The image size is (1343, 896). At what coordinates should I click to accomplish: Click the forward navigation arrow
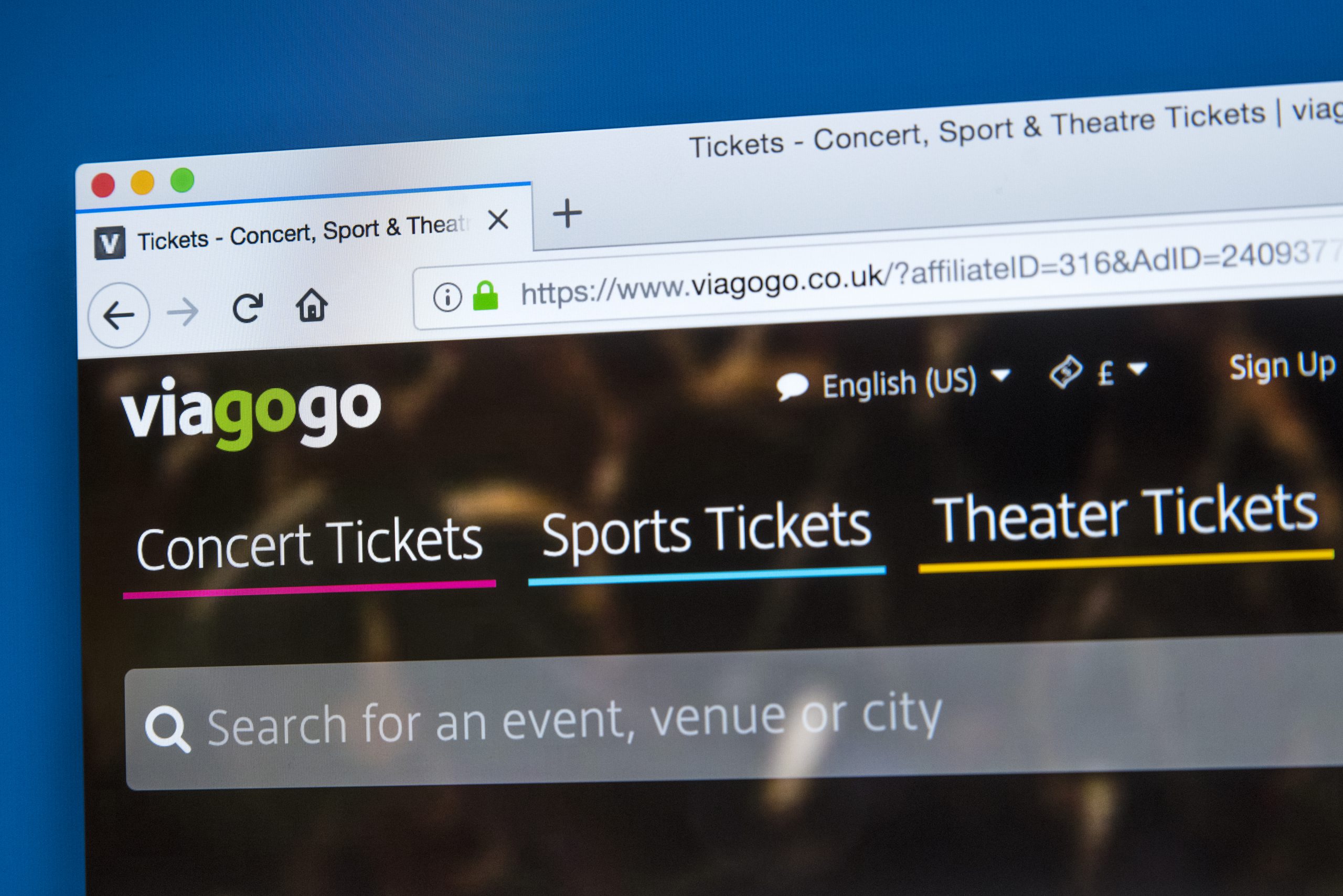click(183, 312)
